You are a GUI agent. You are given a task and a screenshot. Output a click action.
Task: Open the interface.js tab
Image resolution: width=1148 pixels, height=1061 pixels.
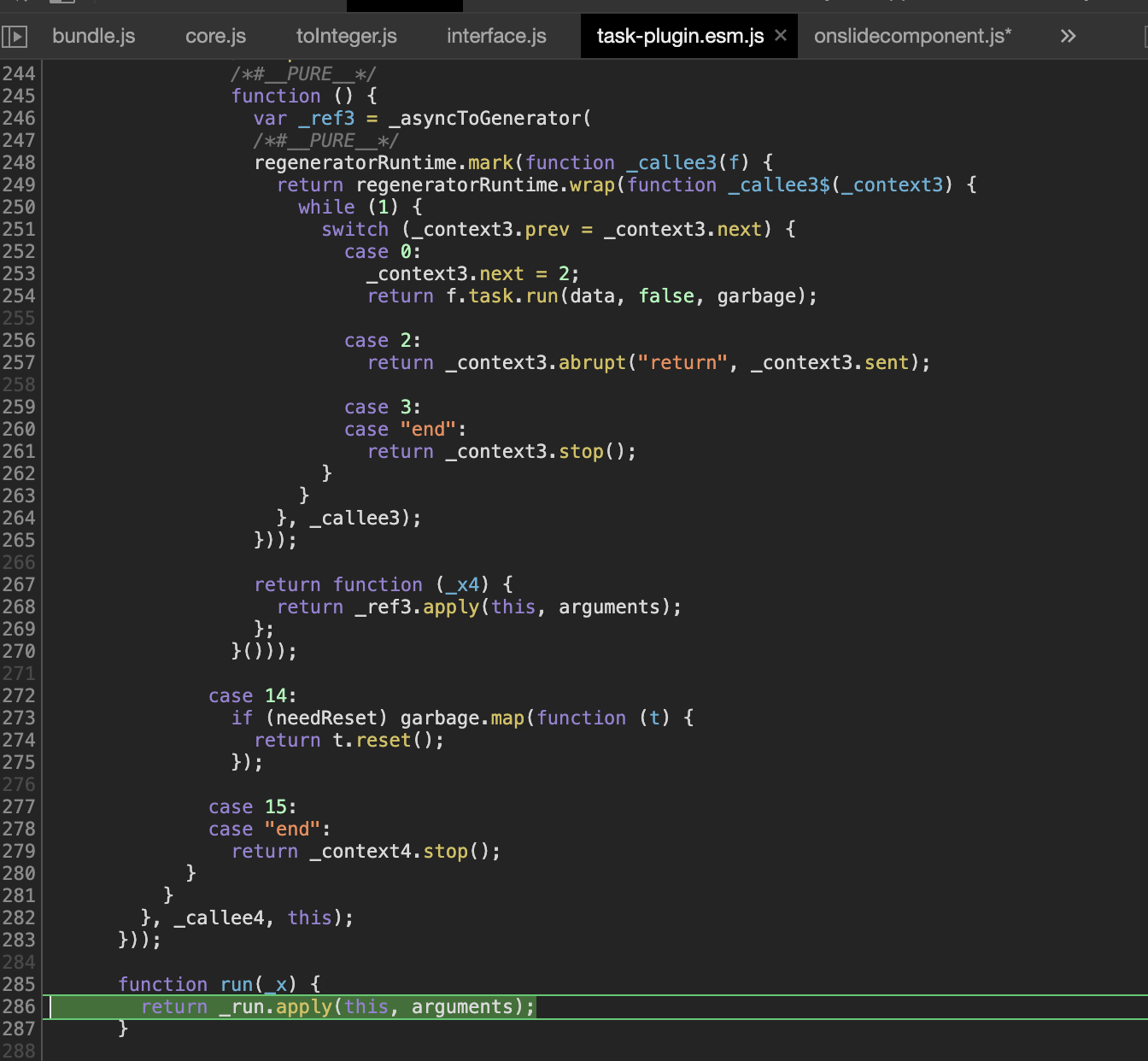[x=495, y=36]
